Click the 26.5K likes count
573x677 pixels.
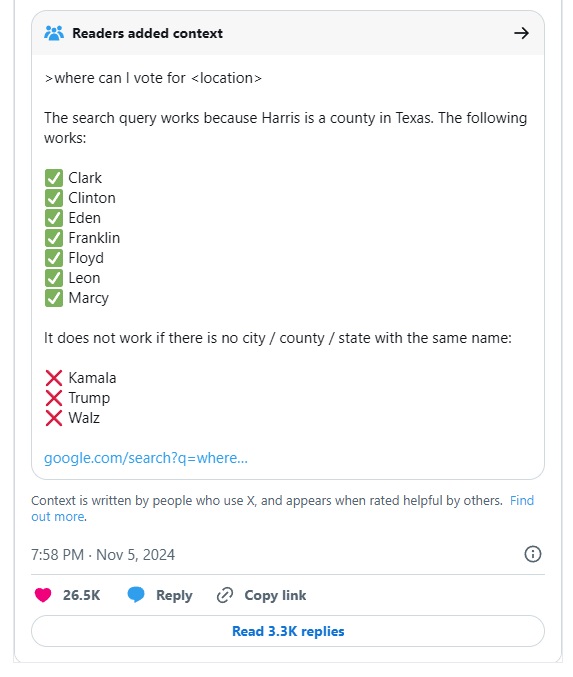pos(81,595)
